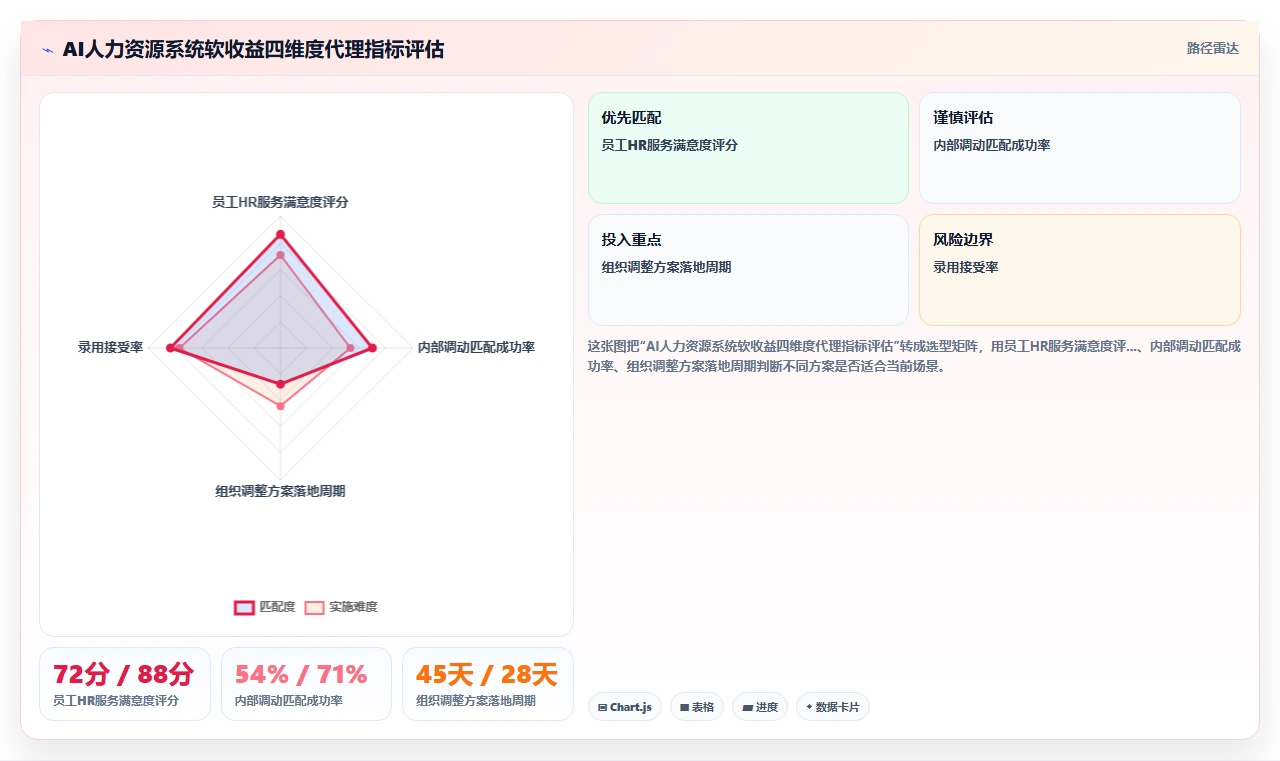Click radar axis label 组织调整方案落地周期

pos(280,491)
